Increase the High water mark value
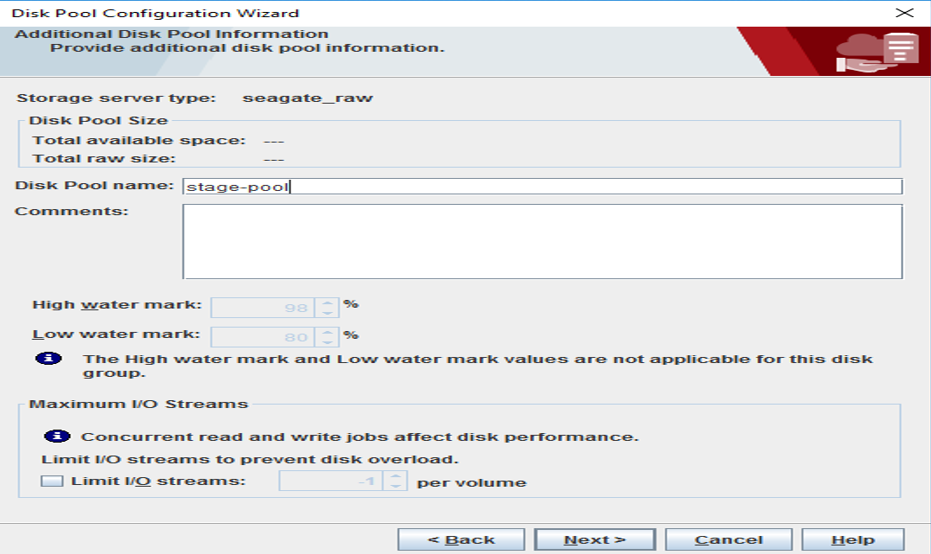Screen dimensions: 931x554 (x=328, y=301)
